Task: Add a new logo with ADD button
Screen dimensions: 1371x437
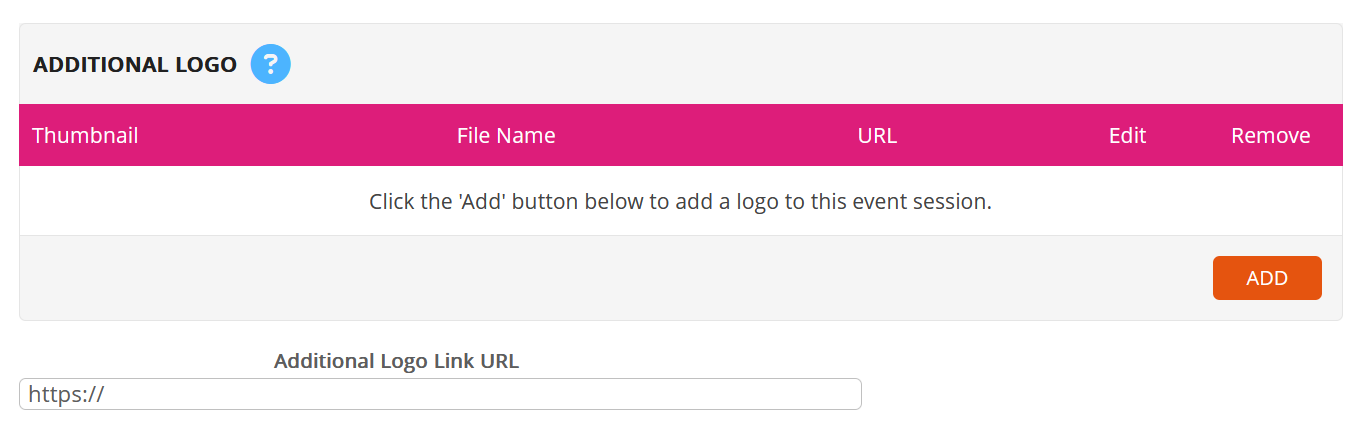Action: (1267, 278)
